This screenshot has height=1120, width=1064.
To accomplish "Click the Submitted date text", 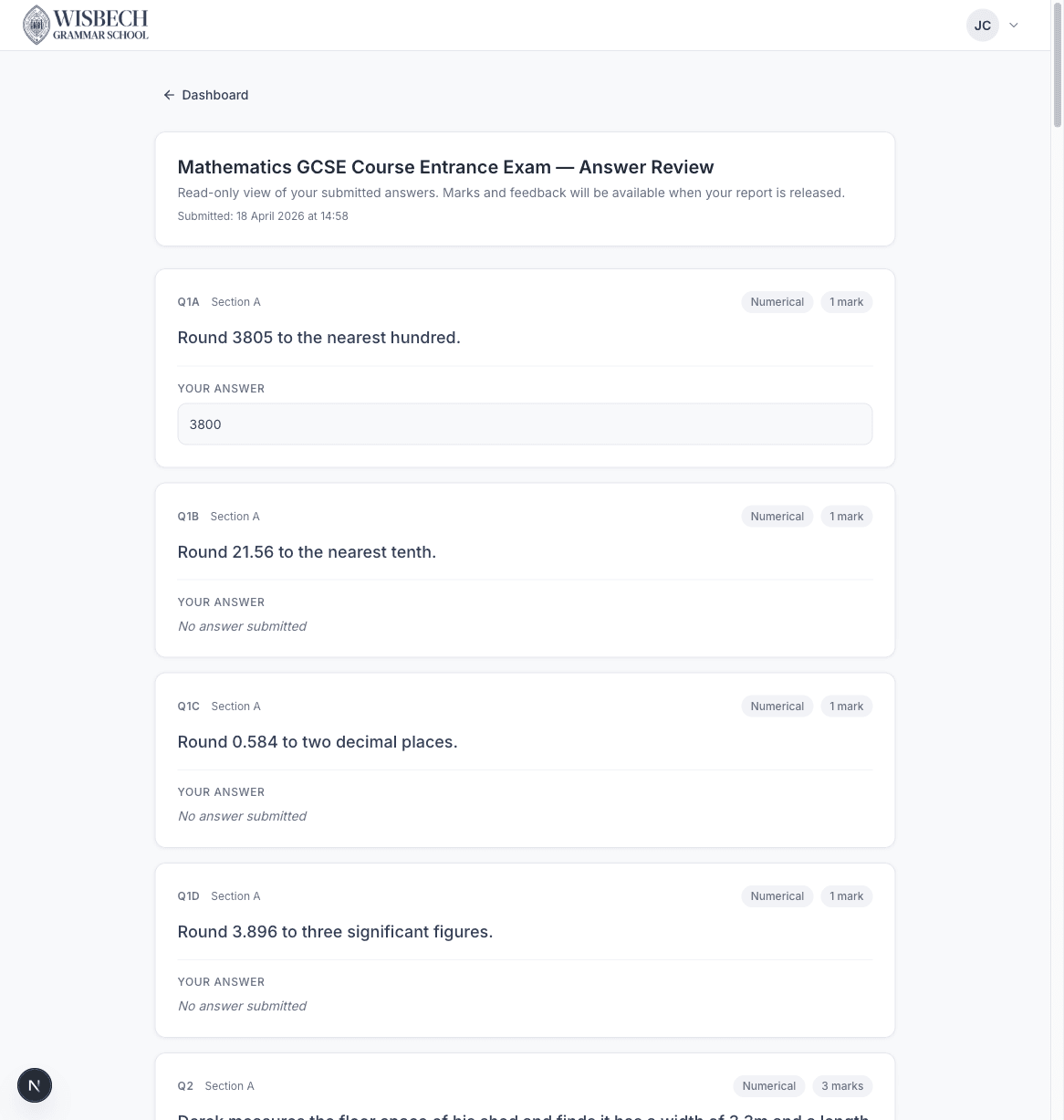I will pyautogui.click(x=263, y=215).
